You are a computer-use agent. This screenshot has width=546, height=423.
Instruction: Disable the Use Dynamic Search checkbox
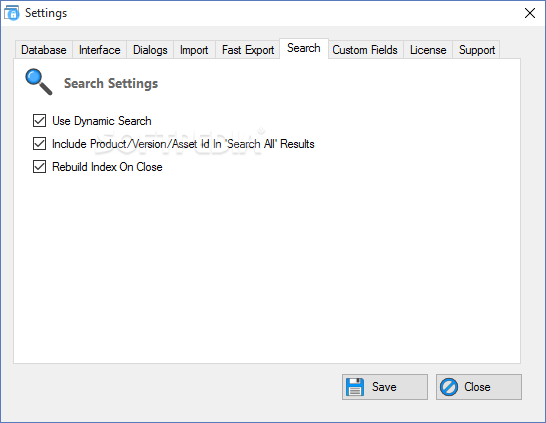coord(39,121)
